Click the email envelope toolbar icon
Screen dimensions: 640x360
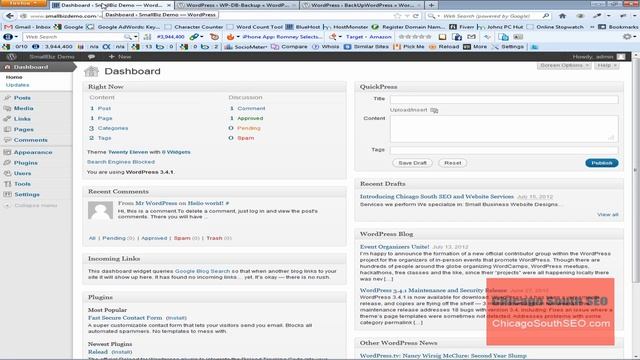point(471,37)
